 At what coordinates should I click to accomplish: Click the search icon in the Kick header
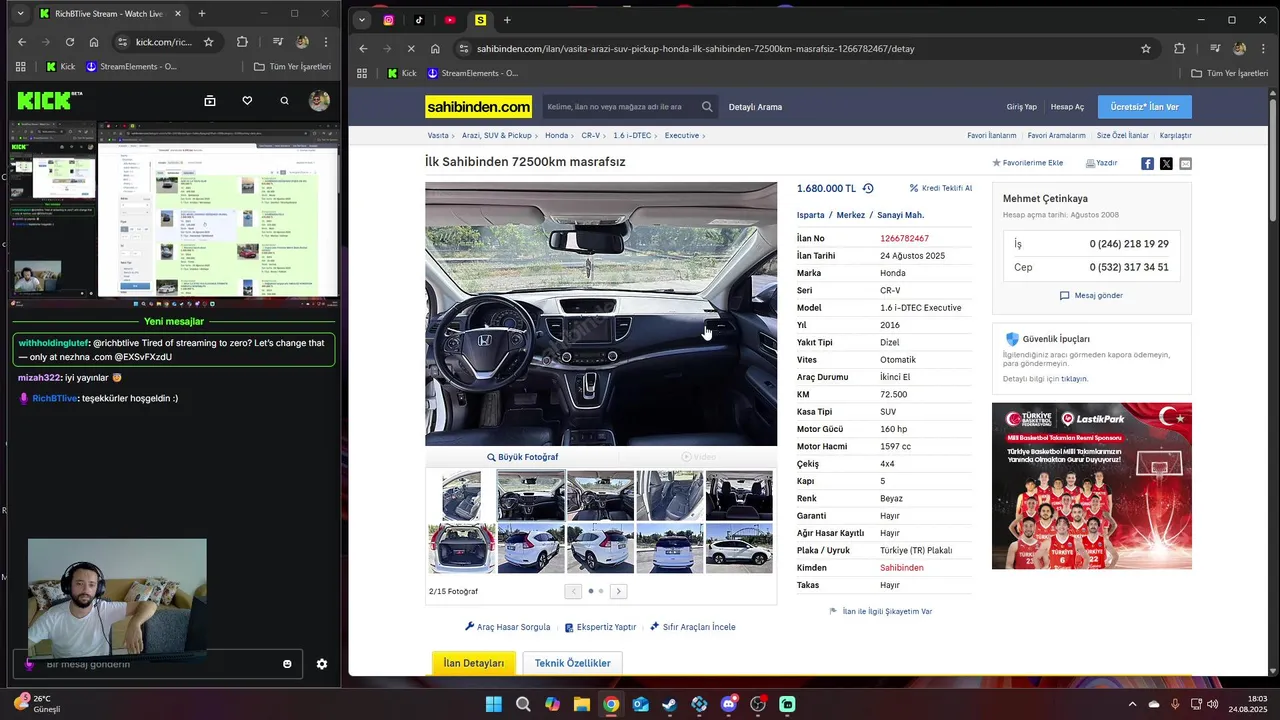[x=285, y=101]
